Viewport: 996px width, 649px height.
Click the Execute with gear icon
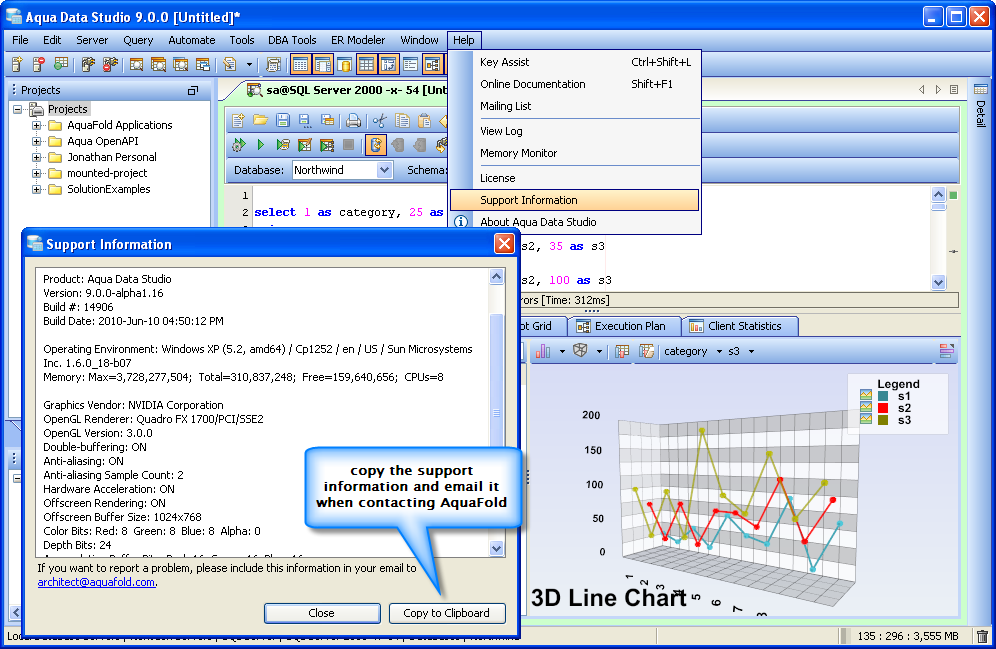[x=239, y=145]
